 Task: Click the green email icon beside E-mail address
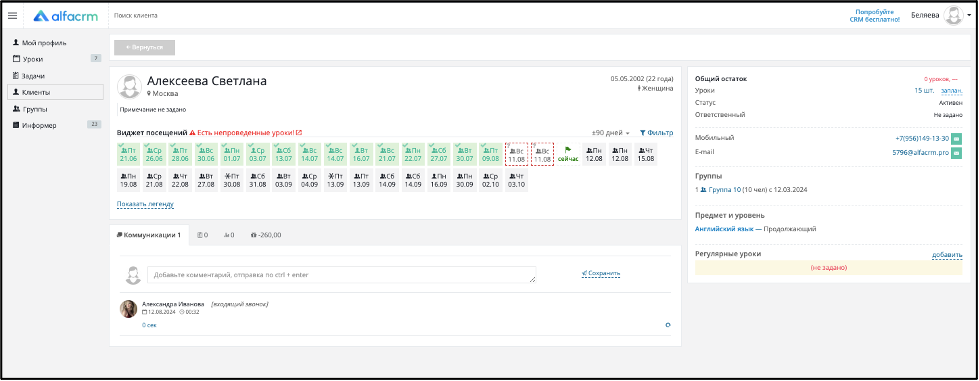coord(957,152)
